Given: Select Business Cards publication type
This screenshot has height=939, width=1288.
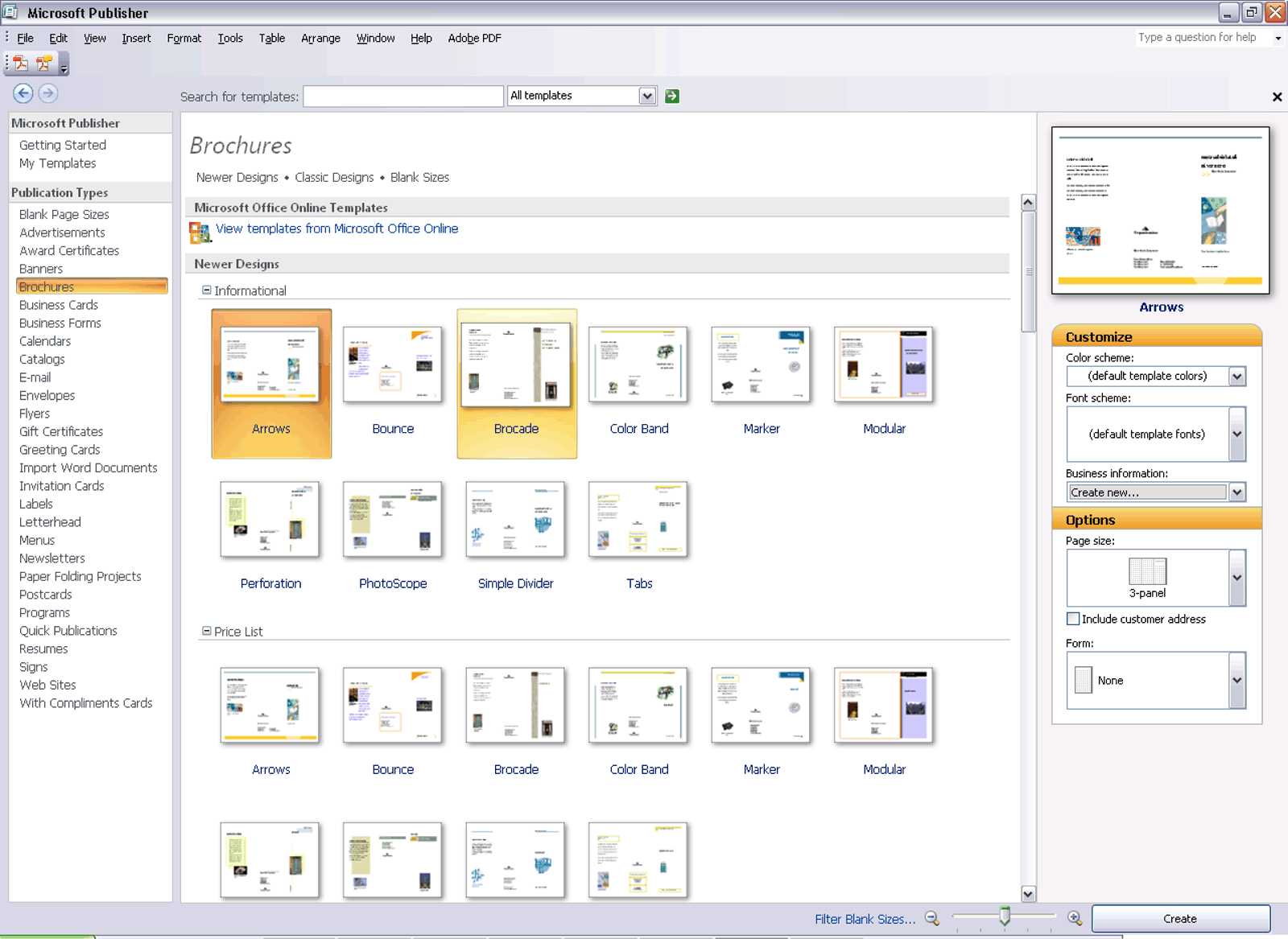Looking at the screenshot, I should pyautogui.click(x=59, y=305).
